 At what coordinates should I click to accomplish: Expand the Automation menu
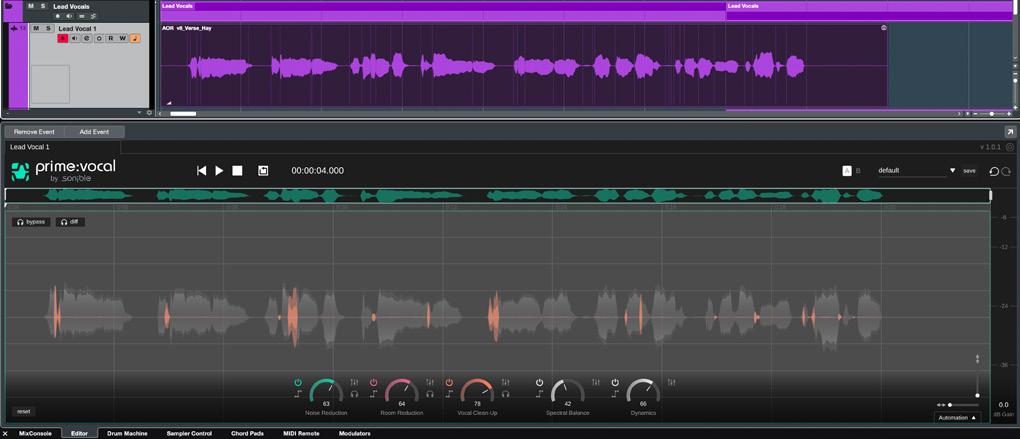tap(958, 418)
